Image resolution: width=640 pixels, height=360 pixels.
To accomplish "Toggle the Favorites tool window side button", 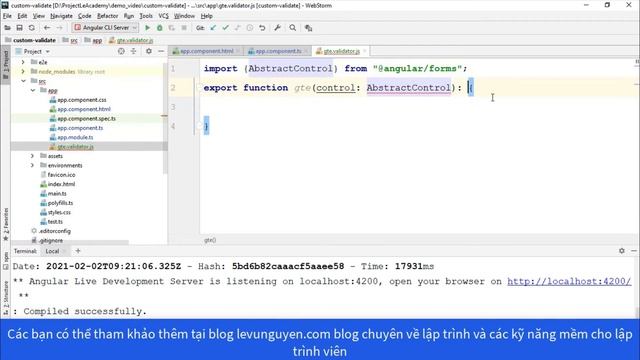I will pos(6,224).
